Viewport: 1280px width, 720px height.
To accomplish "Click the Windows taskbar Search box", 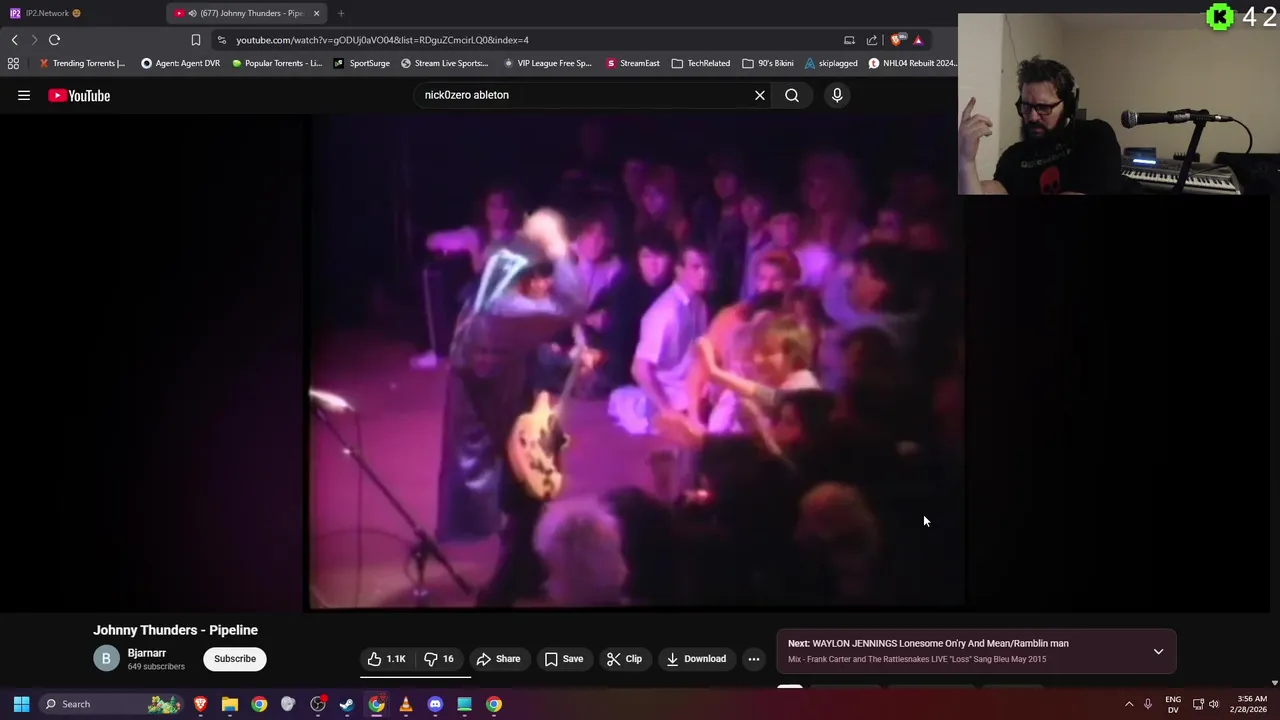I will pos(112,704).
